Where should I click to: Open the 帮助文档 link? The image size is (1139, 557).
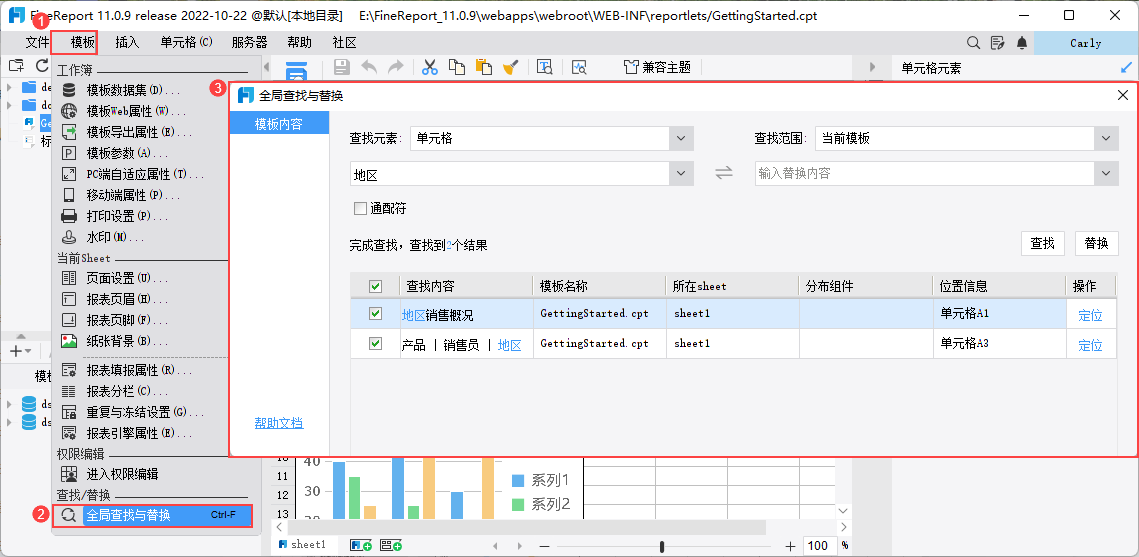point(278,423)
